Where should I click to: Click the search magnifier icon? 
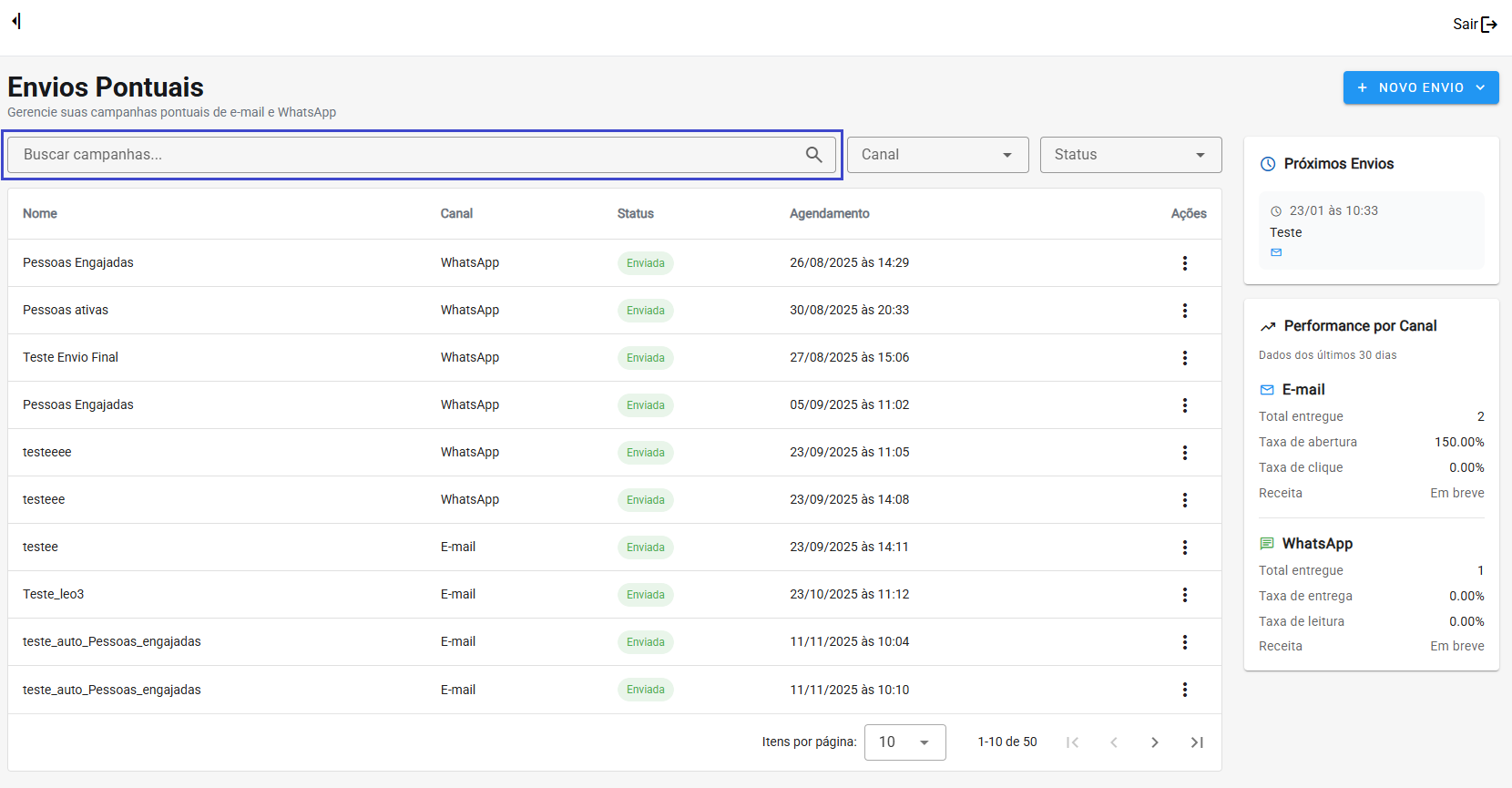pos(813,155)
